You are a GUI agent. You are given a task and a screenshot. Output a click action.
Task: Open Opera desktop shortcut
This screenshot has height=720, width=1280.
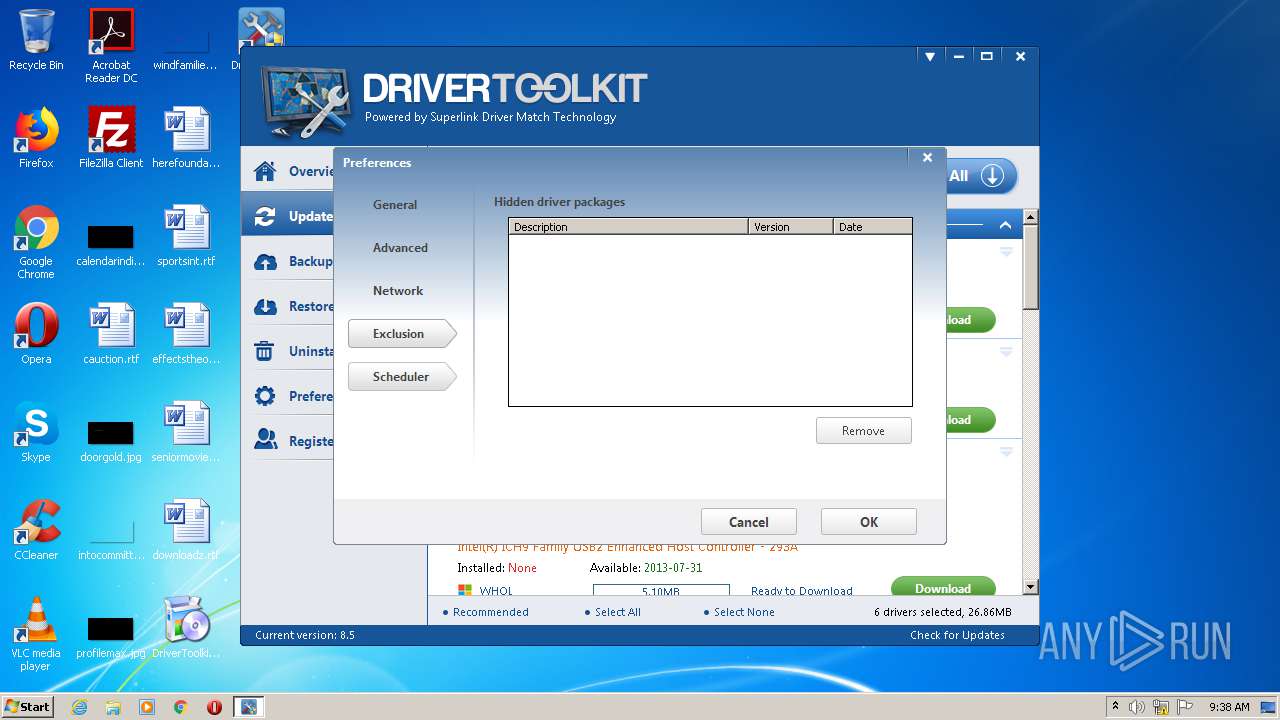pos(36,334)
